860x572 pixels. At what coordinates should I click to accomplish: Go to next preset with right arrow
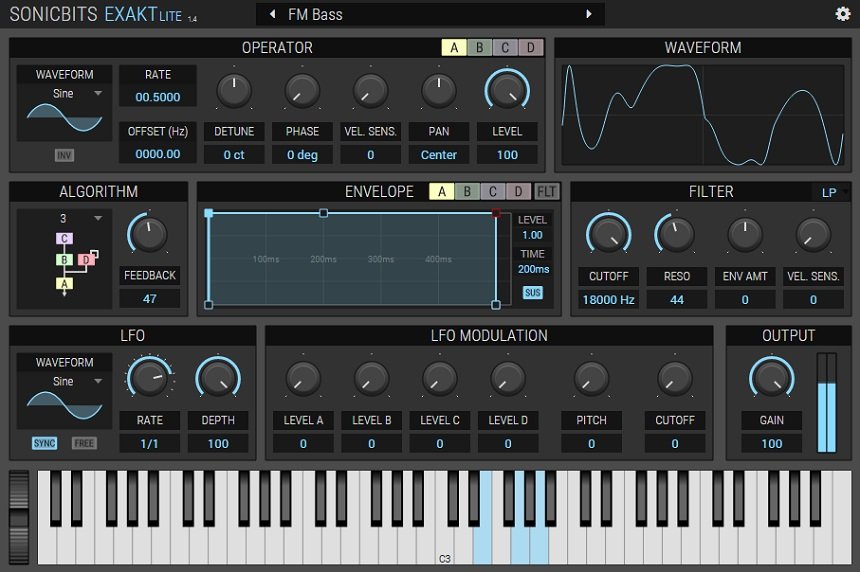coord(589,14)
